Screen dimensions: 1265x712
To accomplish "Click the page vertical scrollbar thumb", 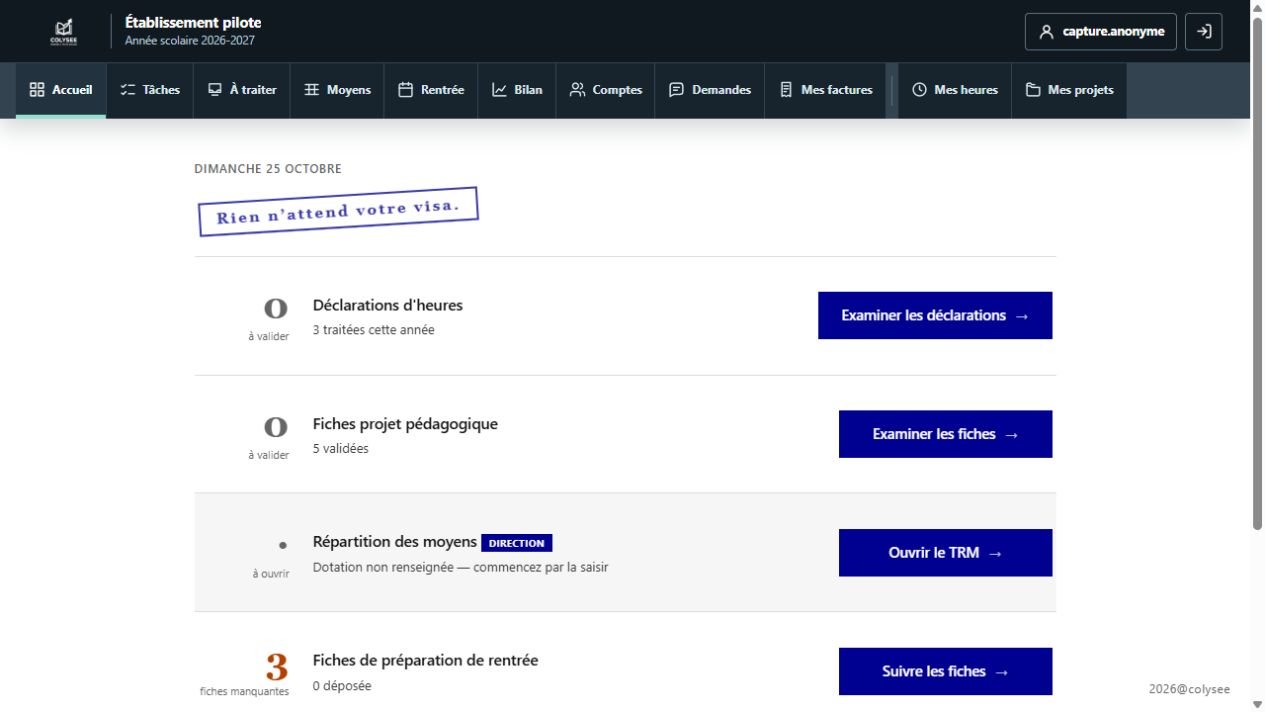I will tap(1257, 272).
